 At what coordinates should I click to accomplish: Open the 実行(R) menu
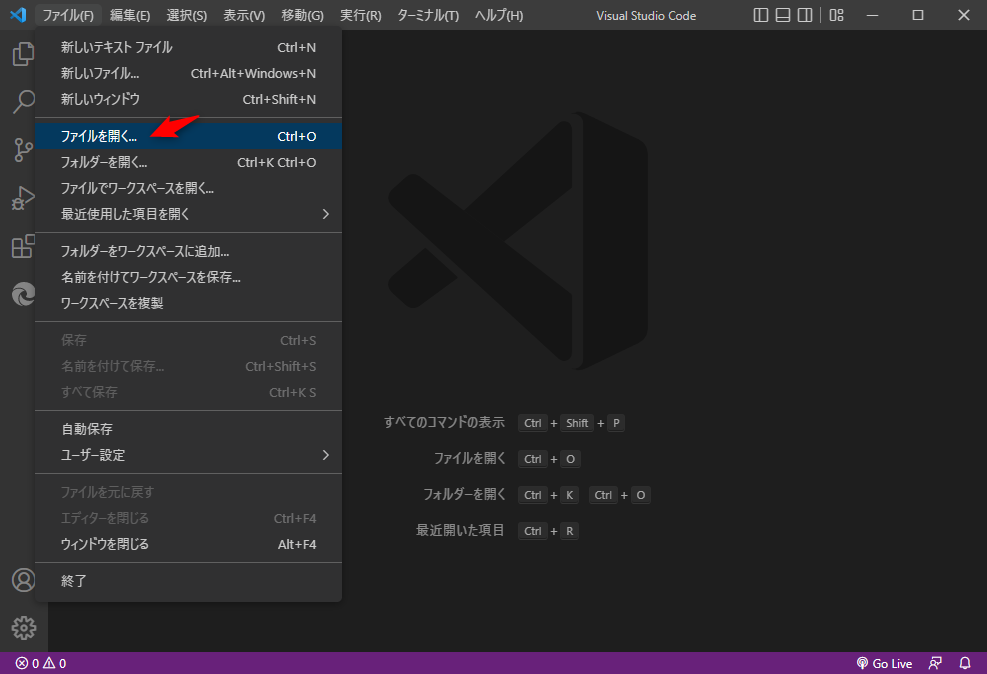click(361, 15)
